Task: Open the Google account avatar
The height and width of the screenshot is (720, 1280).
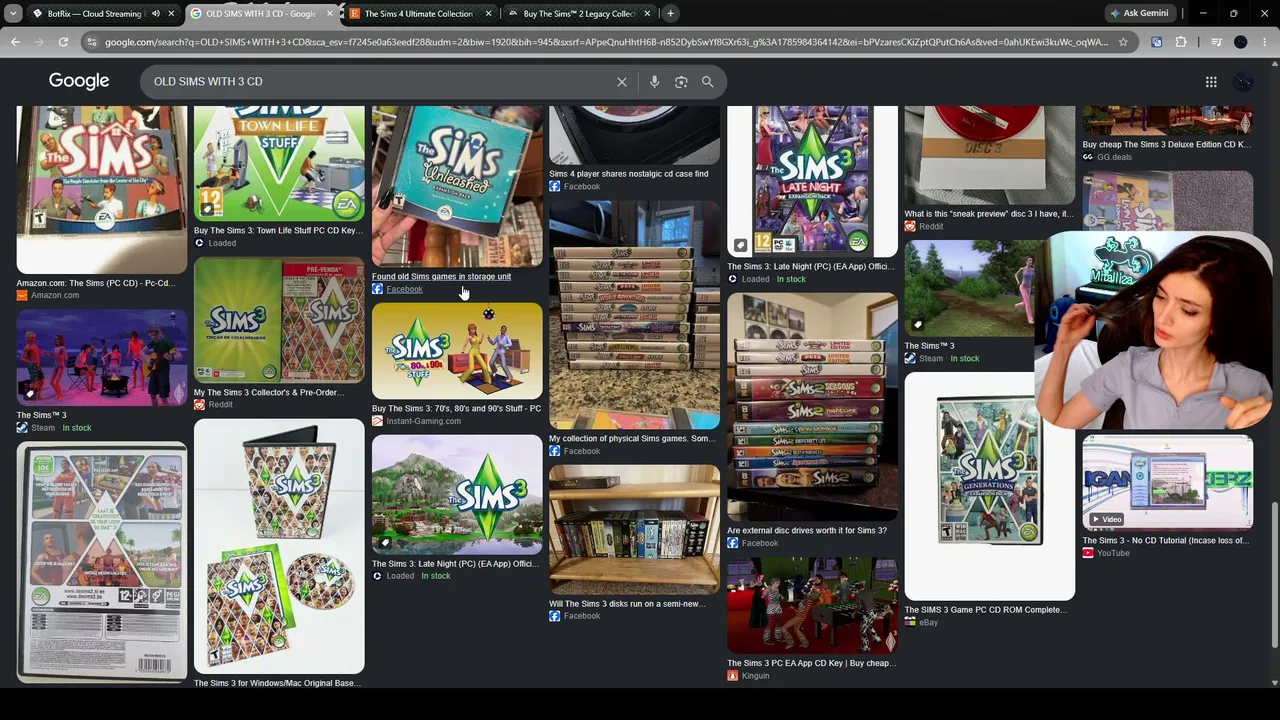Action: [1244, 82]
